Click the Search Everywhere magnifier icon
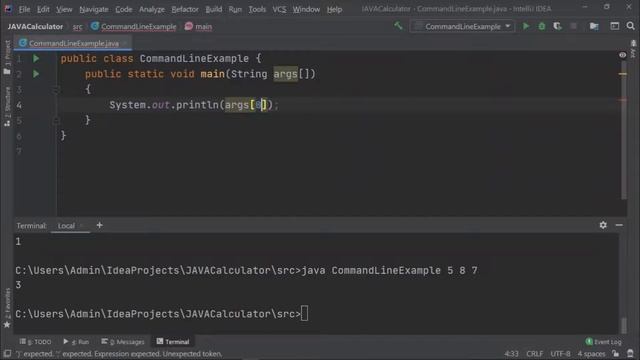The image size is (640, 360). 630,26
